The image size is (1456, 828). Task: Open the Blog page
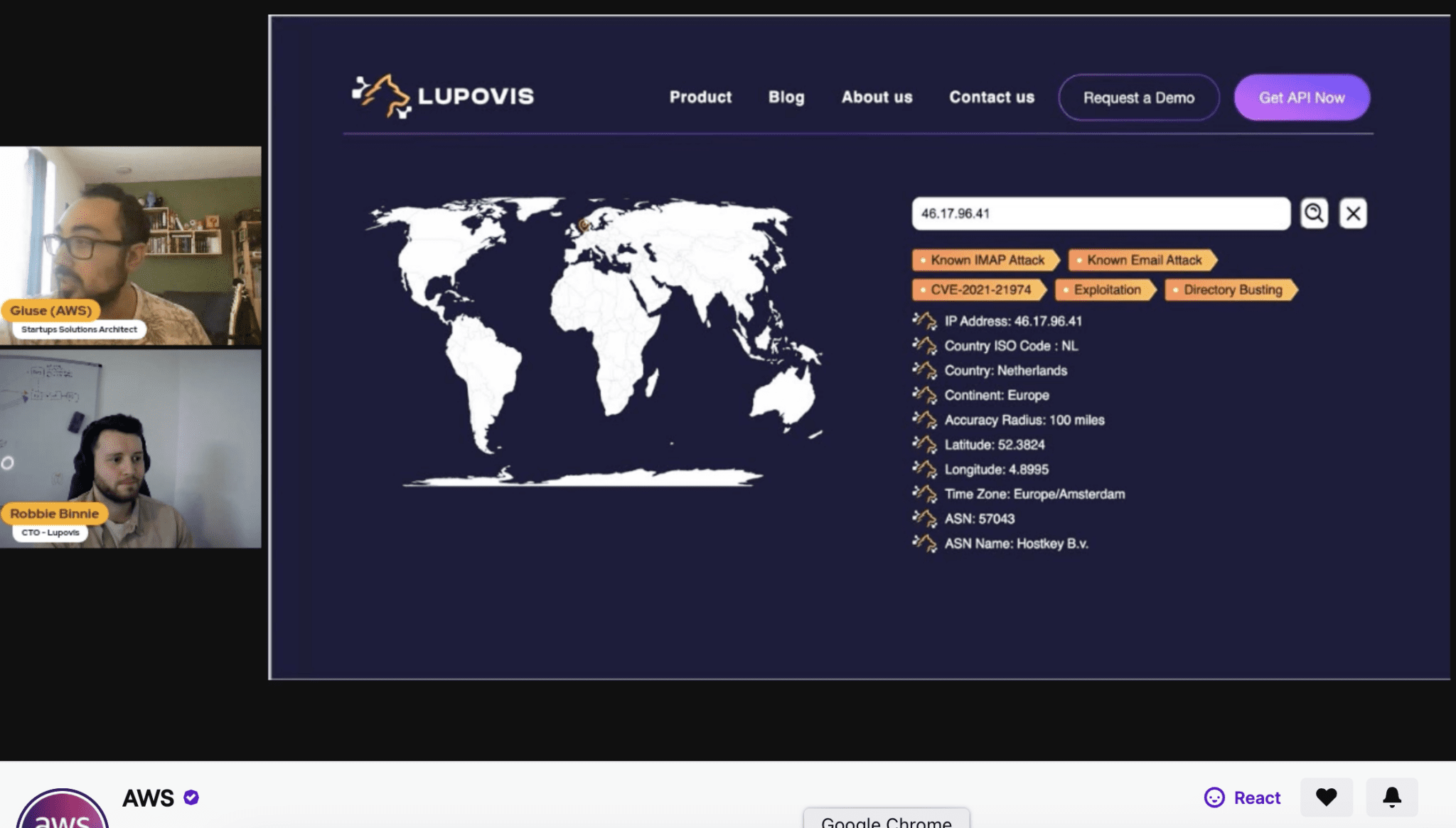[x=786, y=97]
